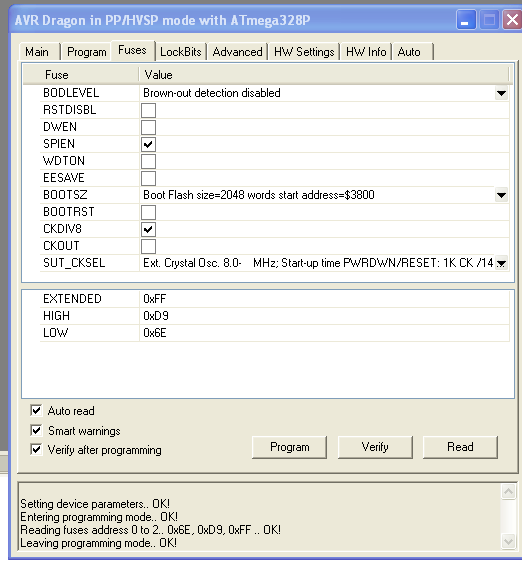Click 'Entering programming mode.. OK!' log line

[x=99, y=517]
